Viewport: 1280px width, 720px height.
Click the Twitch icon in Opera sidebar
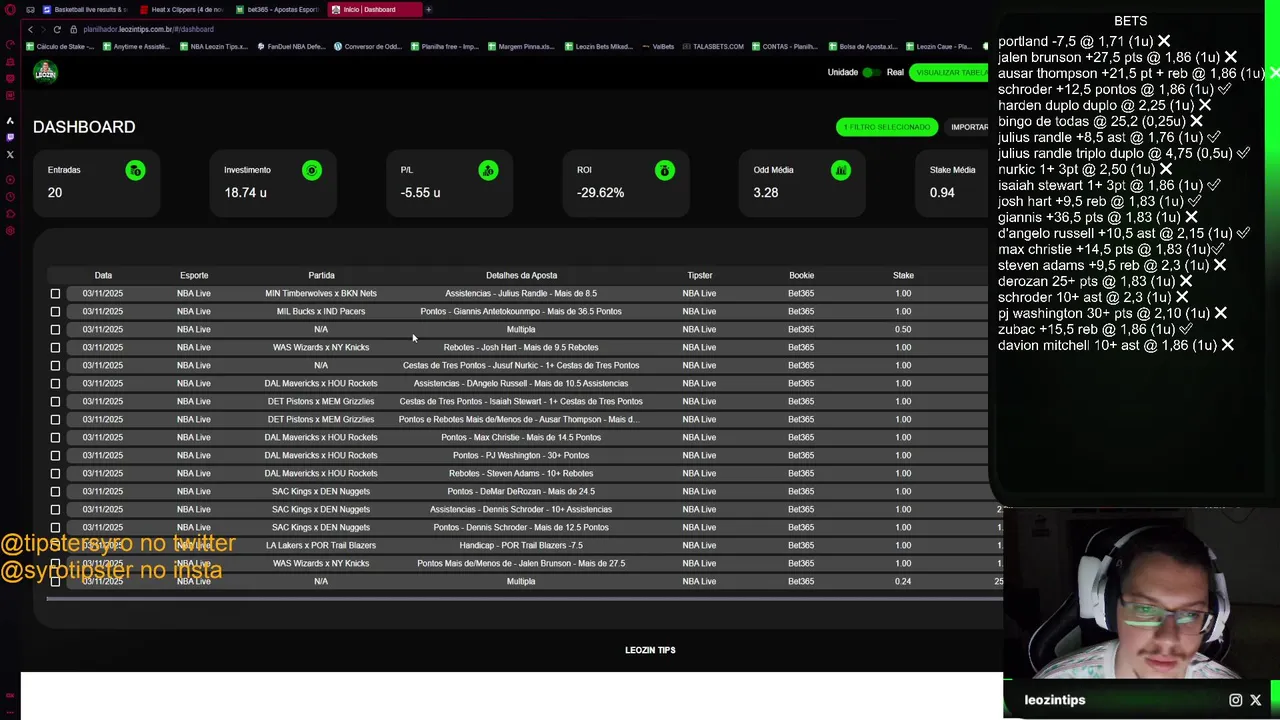pos(10,137)
